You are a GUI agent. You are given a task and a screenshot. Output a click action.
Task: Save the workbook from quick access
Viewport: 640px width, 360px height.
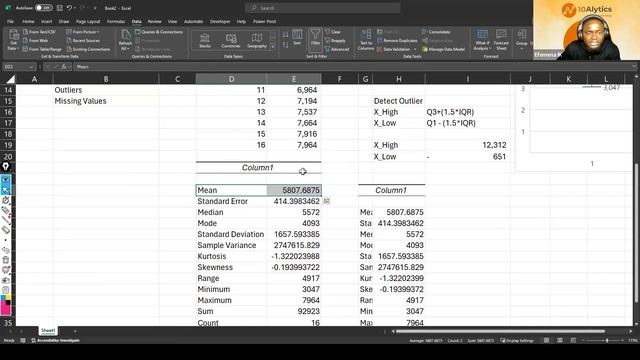(x=60, y=8)
